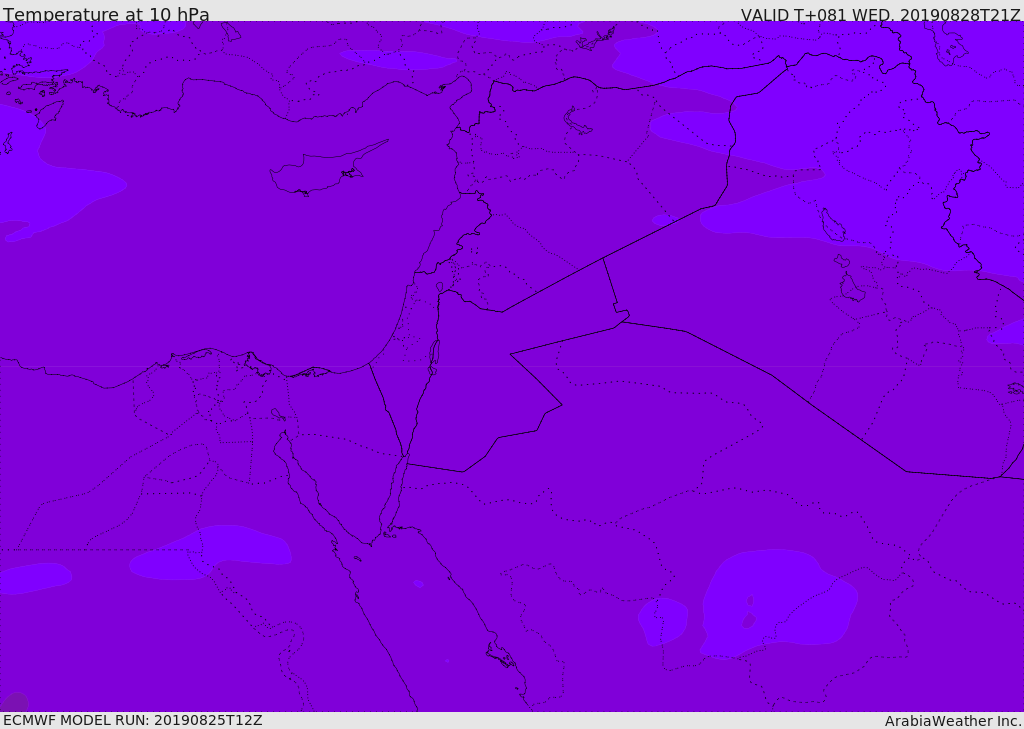This screenshot has width=1024, height=729.
Task: Click the 'ArabiaWeather Inc.' credit text
Action: click(x=954, y=721)
